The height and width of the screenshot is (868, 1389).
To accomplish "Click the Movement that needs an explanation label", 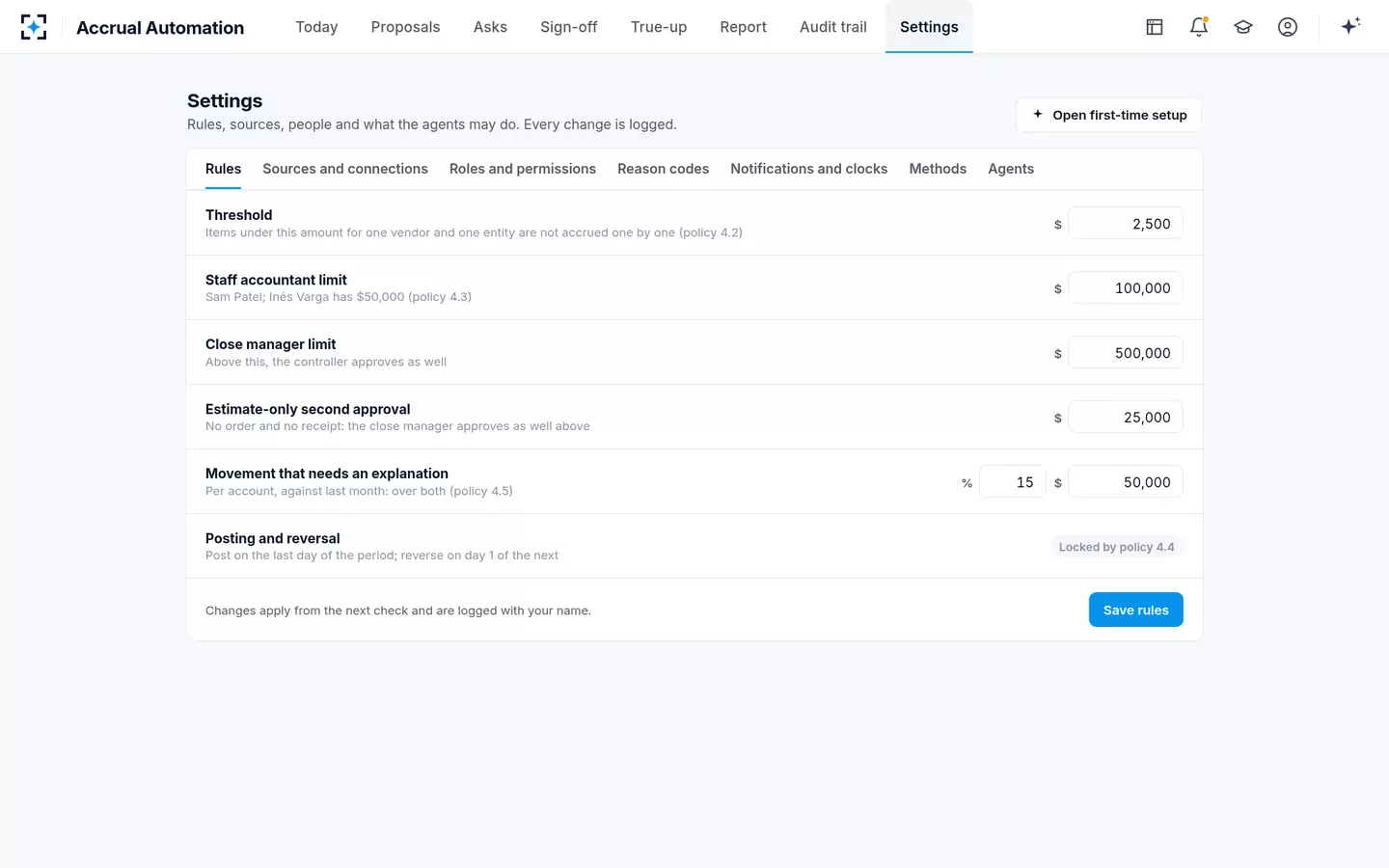I will tap(327, 474).
